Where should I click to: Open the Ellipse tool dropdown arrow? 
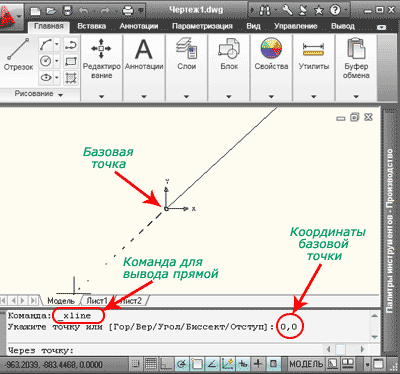coord(57,78)
